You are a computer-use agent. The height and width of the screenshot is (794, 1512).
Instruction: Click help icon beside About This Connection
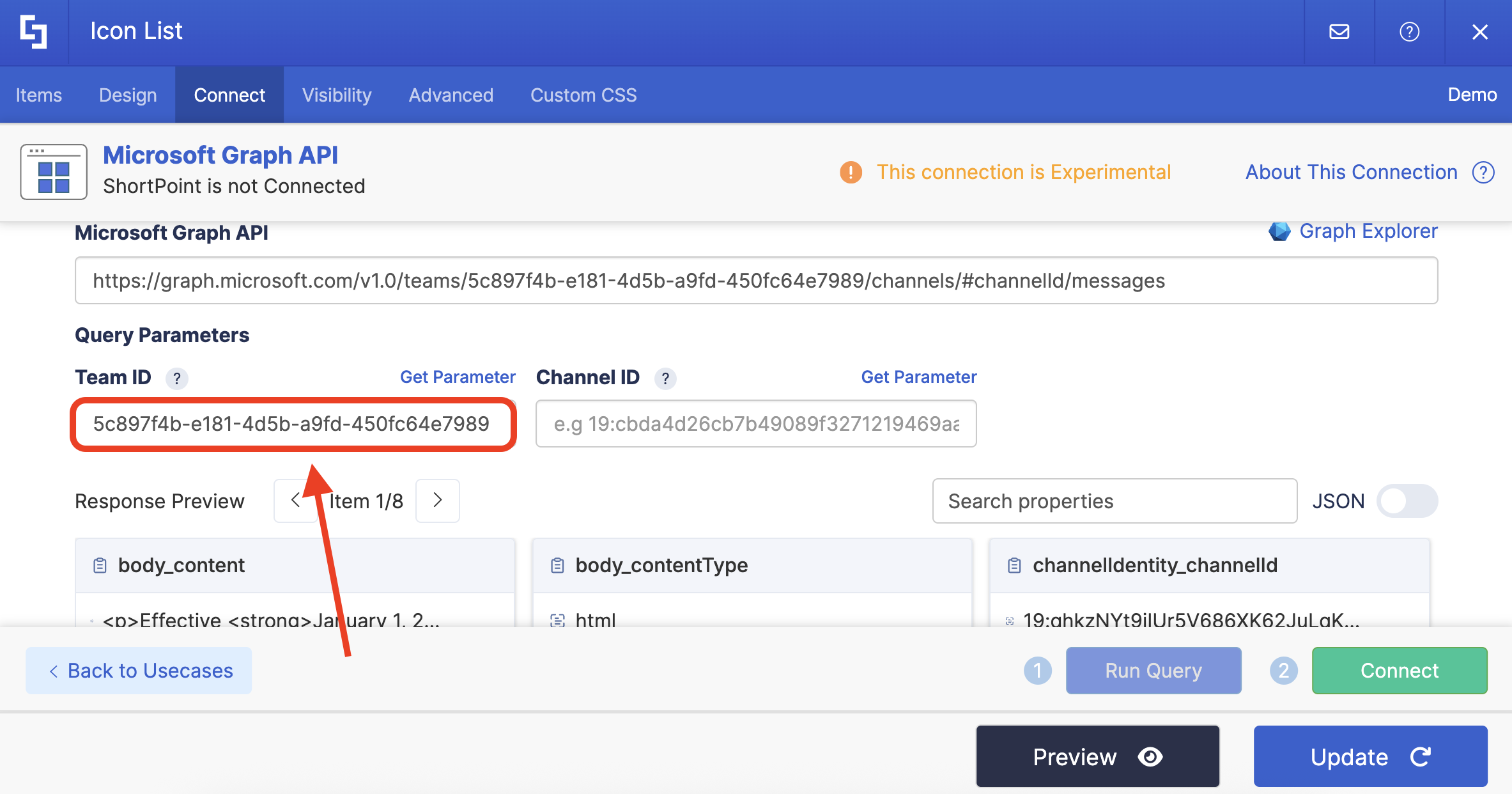(x=1483, y=172)
